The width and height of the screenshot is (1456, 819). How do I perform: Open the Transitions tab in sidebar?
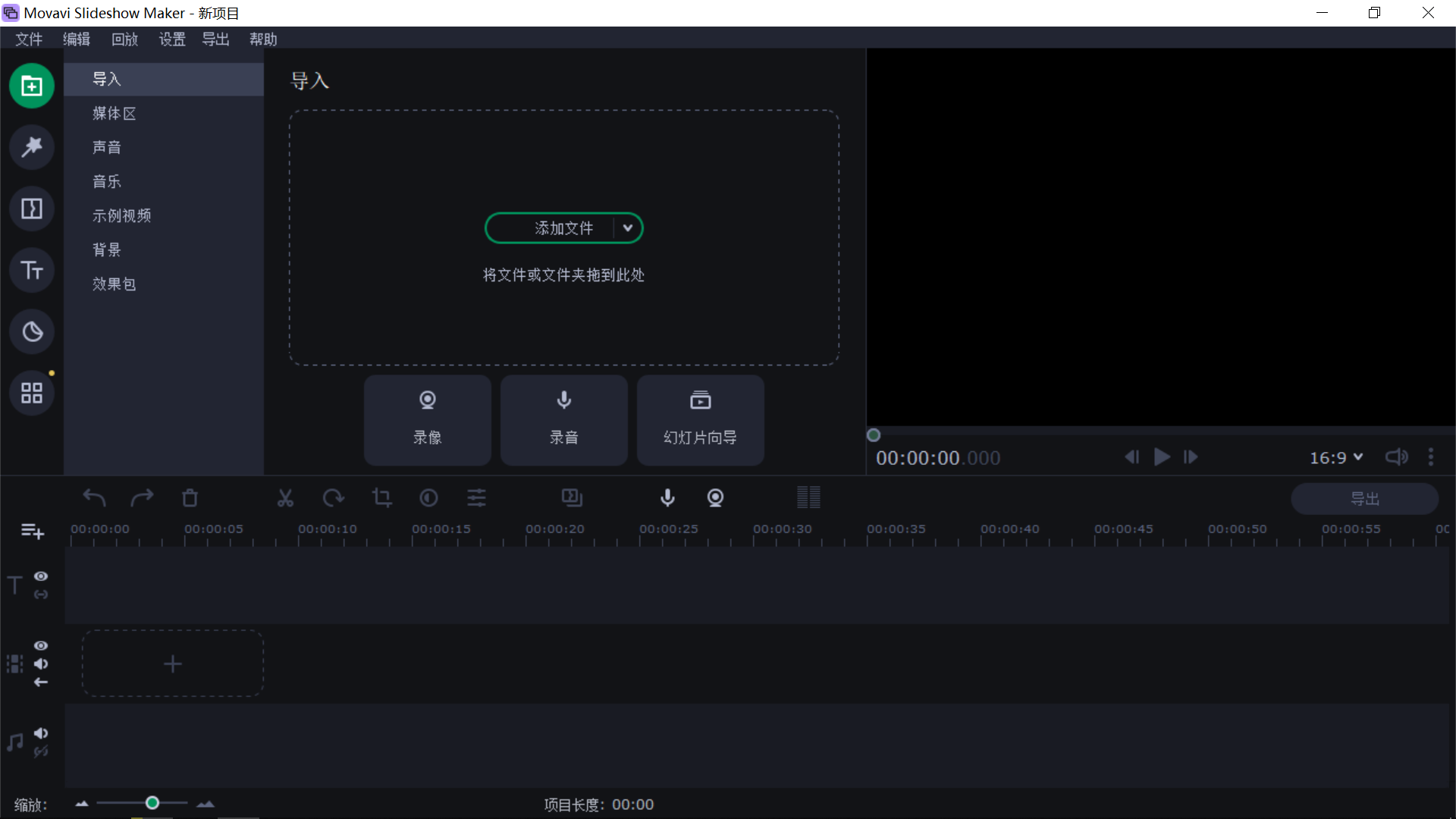click(x=32, y=209)
